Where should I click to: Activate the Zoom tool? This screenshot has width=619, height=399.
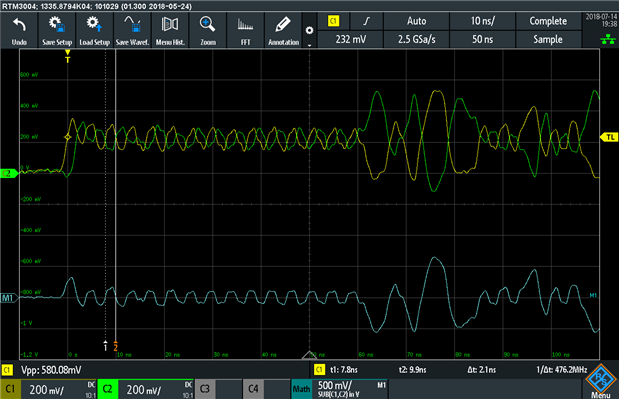(208, 30)
